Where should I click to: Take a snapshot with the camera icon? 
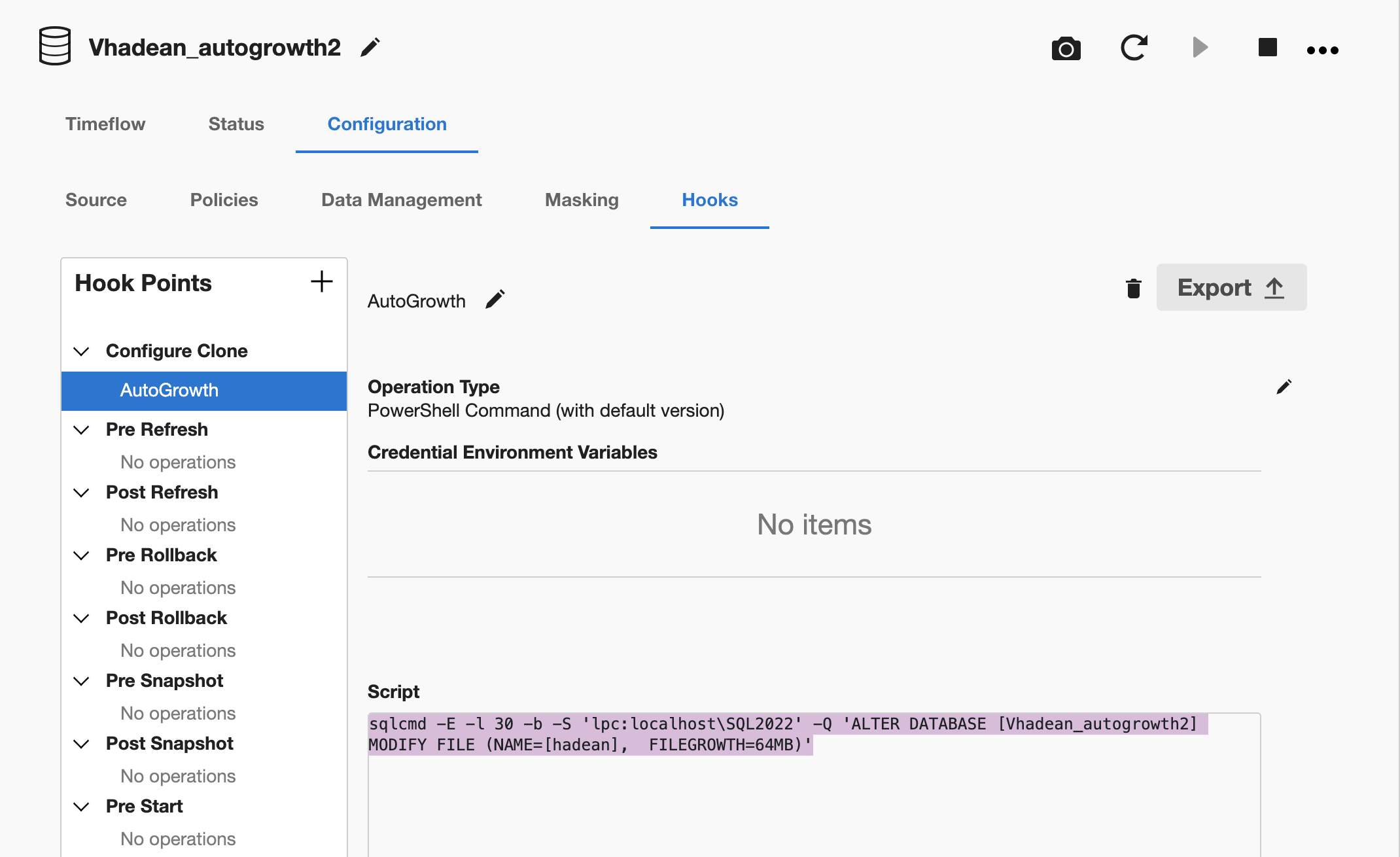coord(1066,48)
